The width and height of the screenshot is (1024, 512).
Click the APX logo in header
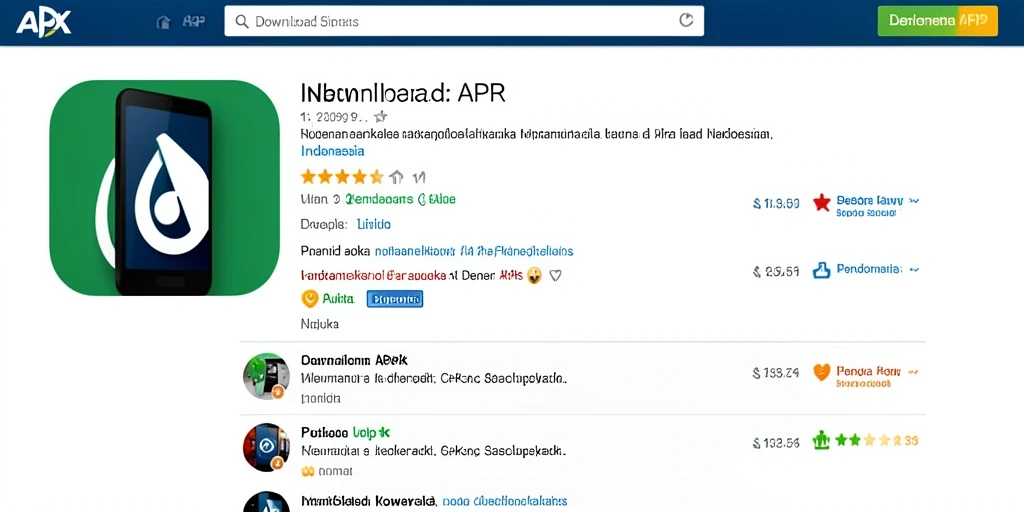click(44, 24)
